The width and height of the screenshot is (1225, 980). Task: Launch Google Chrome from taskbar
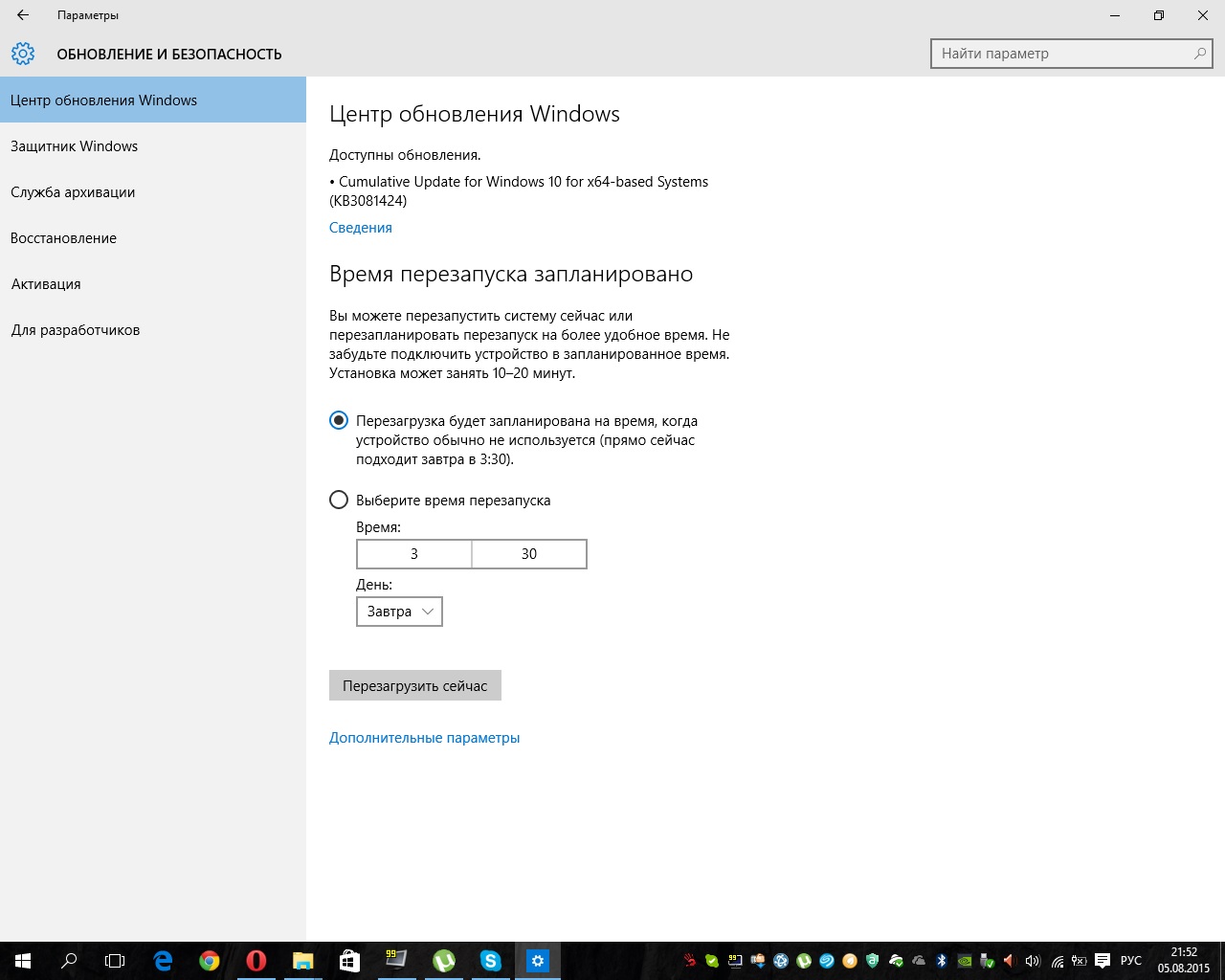(x=210, y=961)
